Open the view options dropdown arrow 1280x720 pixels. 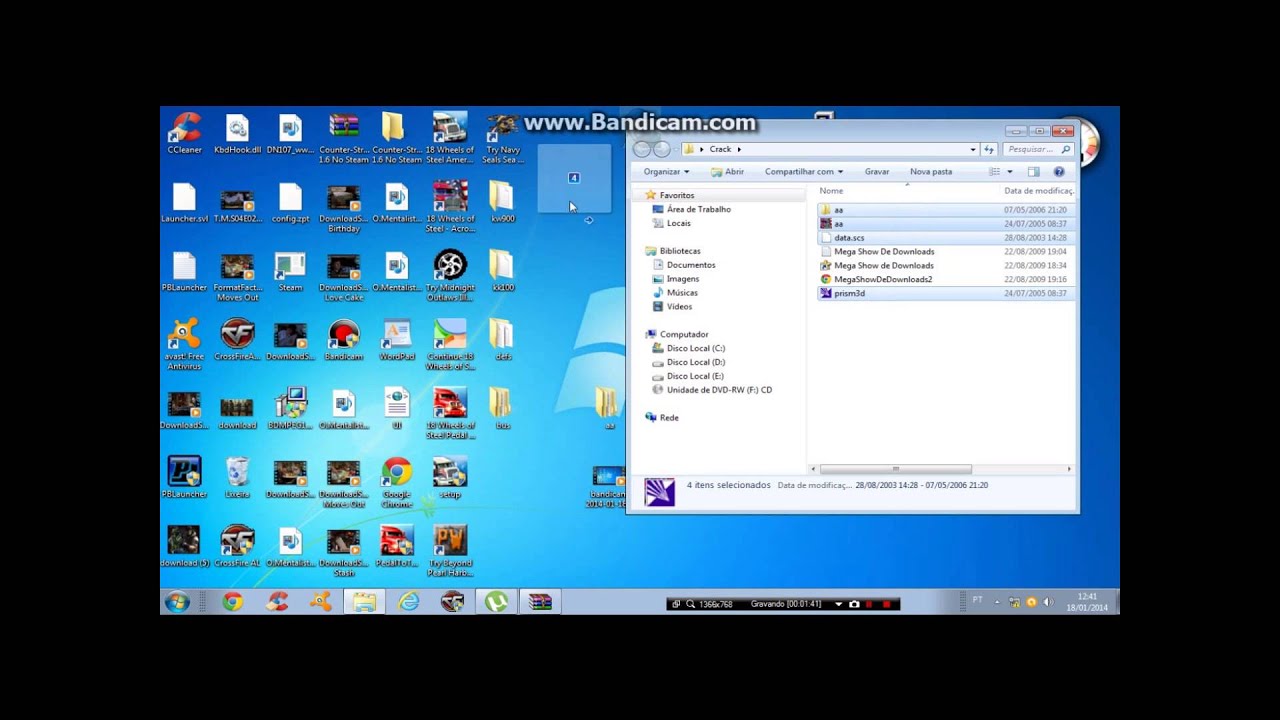[1010, 172]
